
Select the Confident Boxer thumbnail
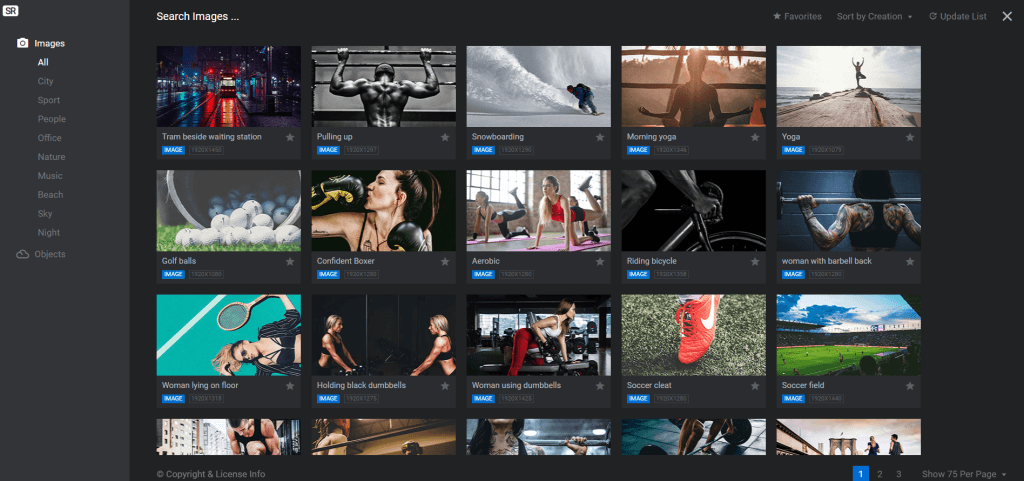tap(383, 211)
